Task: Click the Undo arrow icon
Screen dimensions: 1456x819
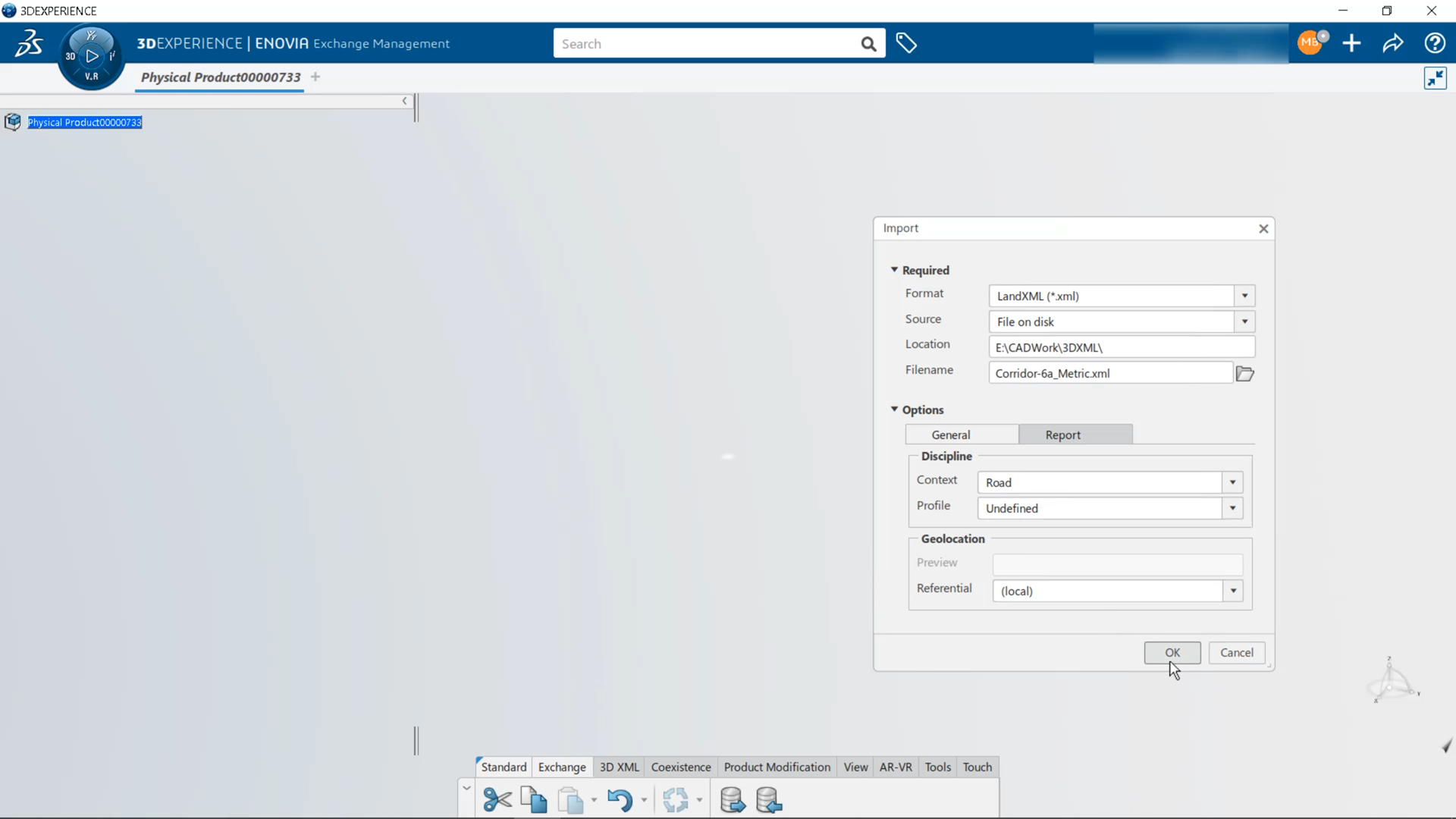Action: (x=620, y=799)
